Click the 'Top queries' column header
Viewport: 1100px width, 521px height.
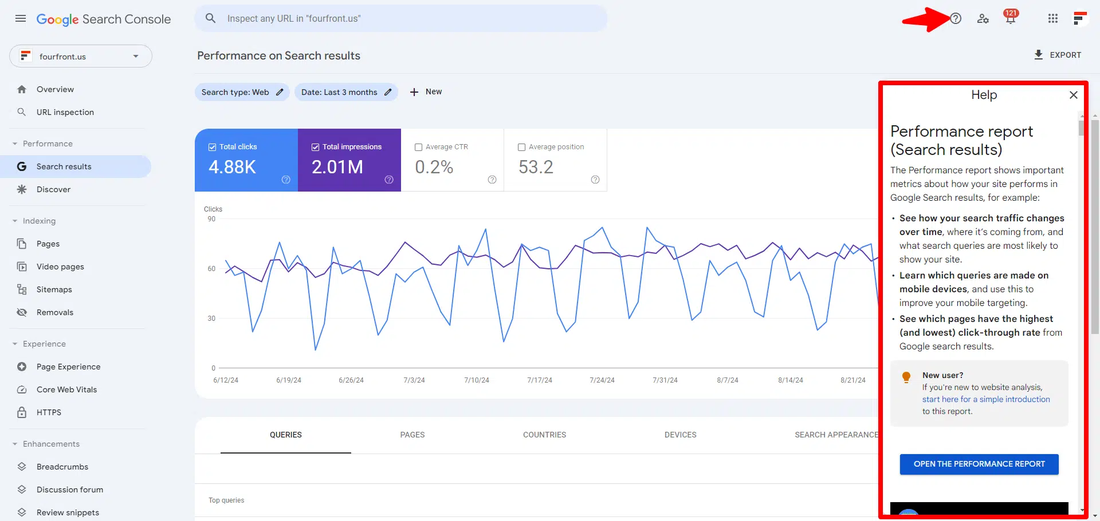pyautogui.click(x=227, y=501)
